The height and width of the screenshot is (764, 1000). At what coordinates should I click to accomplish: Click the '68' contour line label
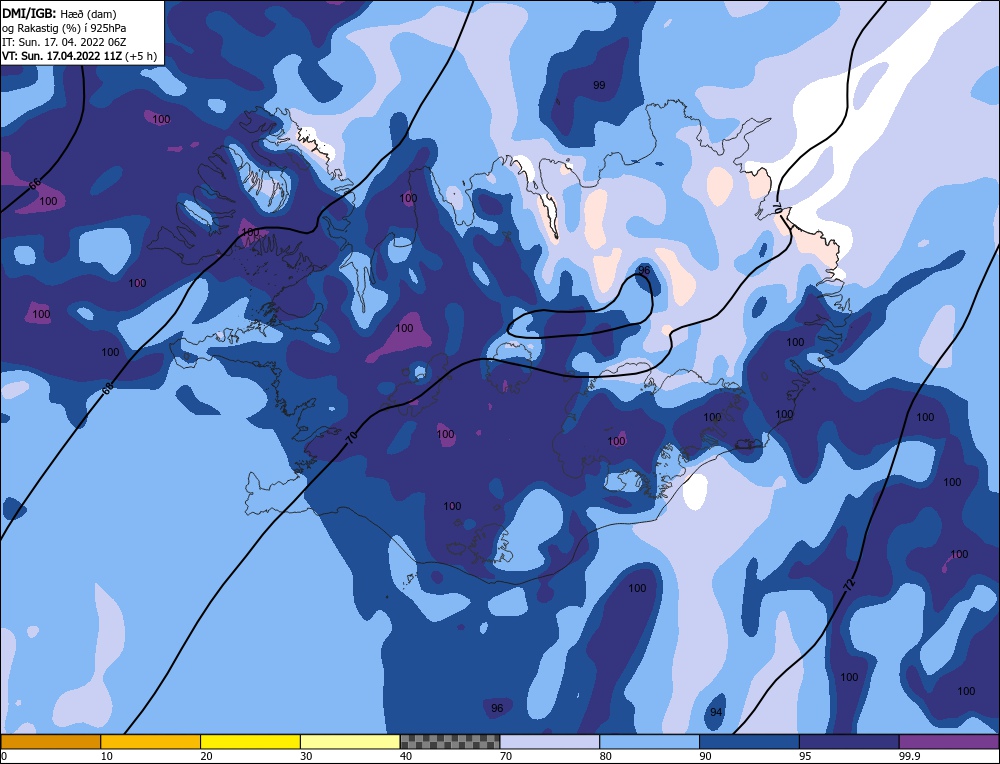108,388
